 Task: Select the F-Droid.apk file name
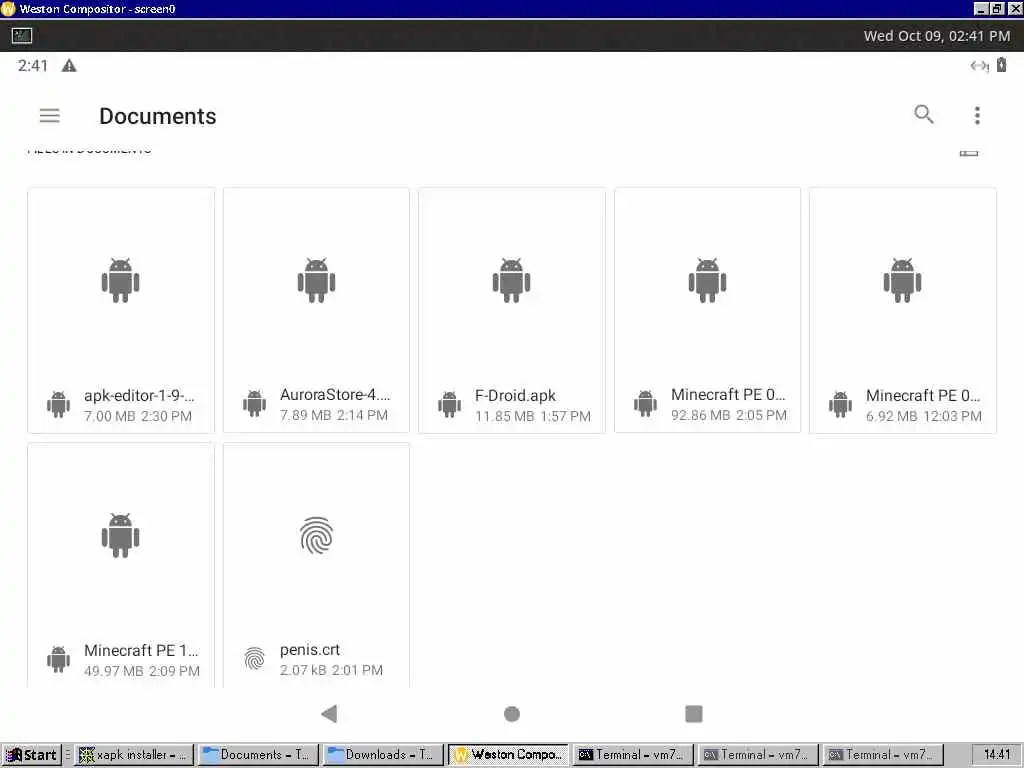coord(515,395)
